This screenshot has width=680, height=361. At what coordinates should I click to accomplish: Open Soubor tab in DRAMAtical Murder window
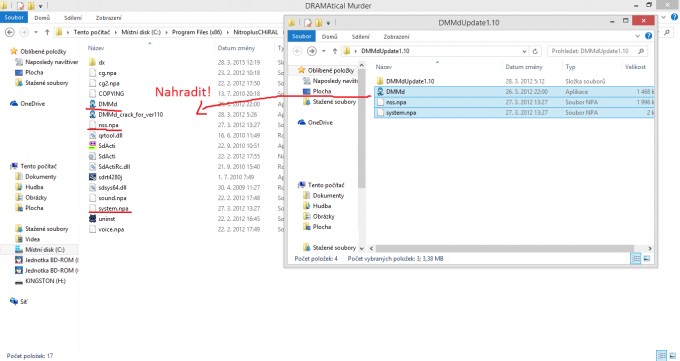(14, 17)
